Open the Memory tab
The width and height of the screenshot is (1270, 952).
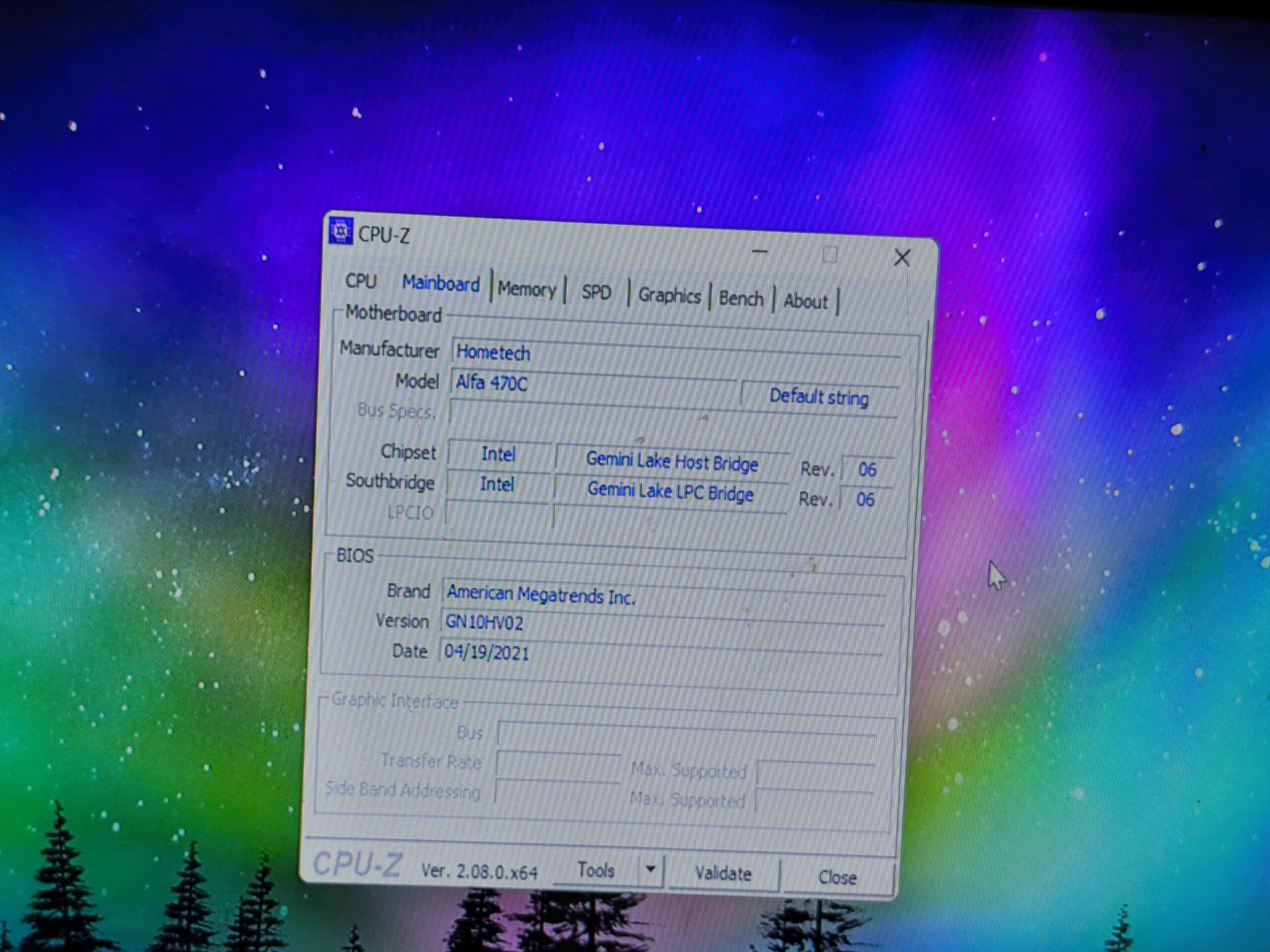[526, 289]
